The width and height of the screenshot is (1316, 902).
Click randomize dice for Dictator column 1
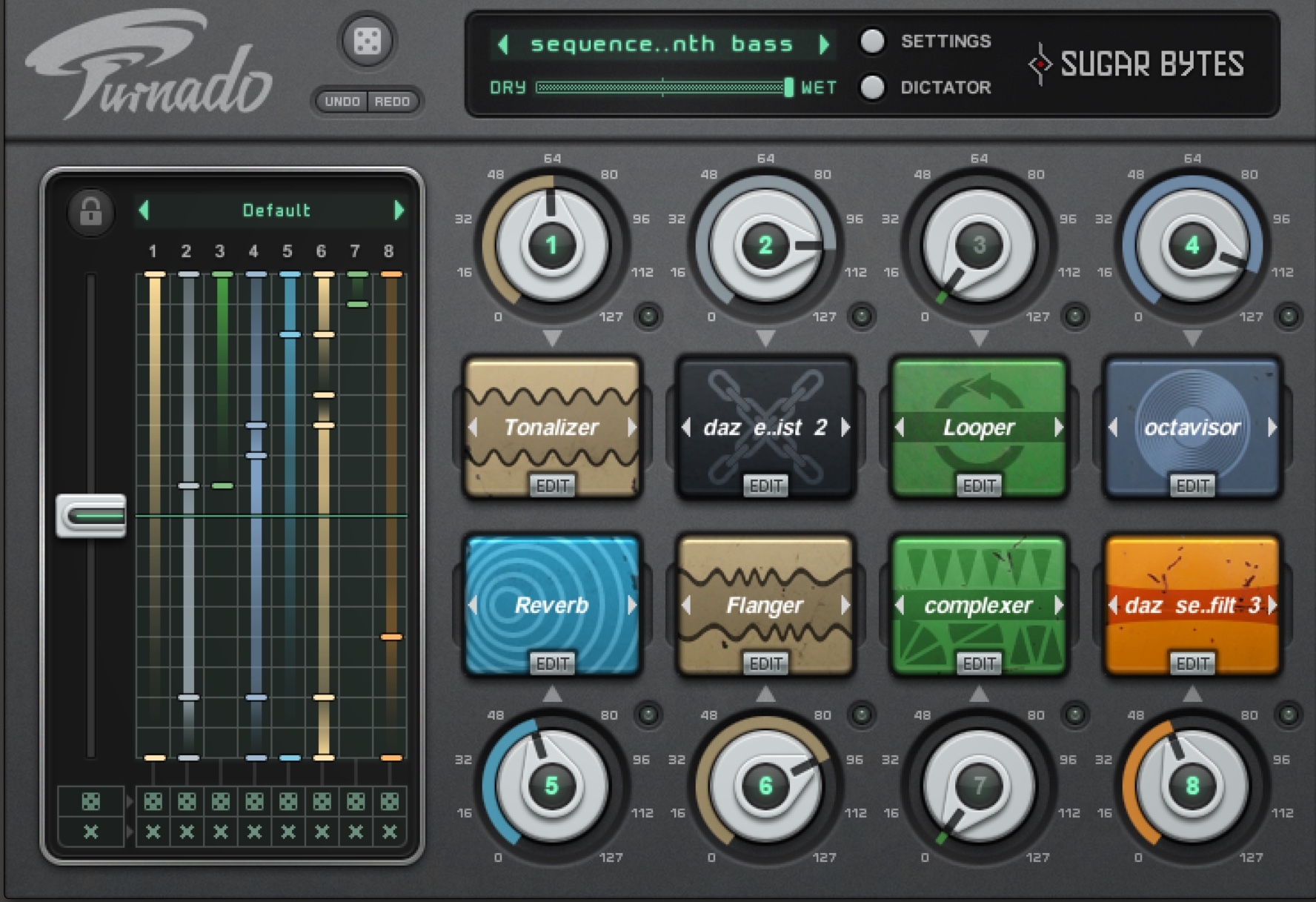(x=153, y=801)
